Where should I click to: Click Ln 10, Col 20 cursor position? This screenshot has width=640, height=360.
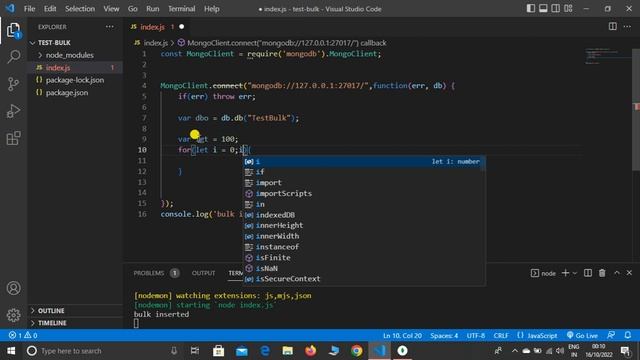(x=402, y=335)
